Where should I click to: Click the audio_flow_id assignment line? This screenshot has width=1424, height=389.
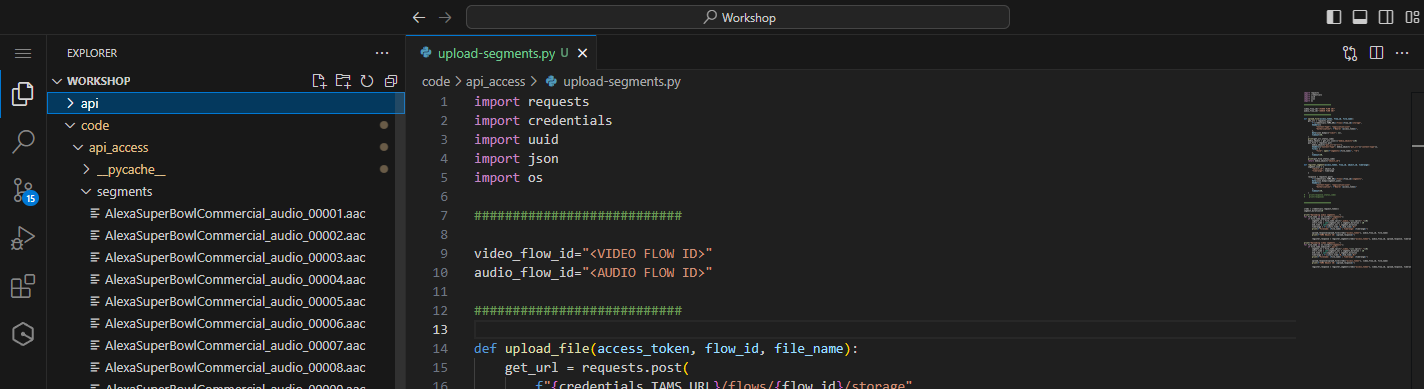coord(593,272)
